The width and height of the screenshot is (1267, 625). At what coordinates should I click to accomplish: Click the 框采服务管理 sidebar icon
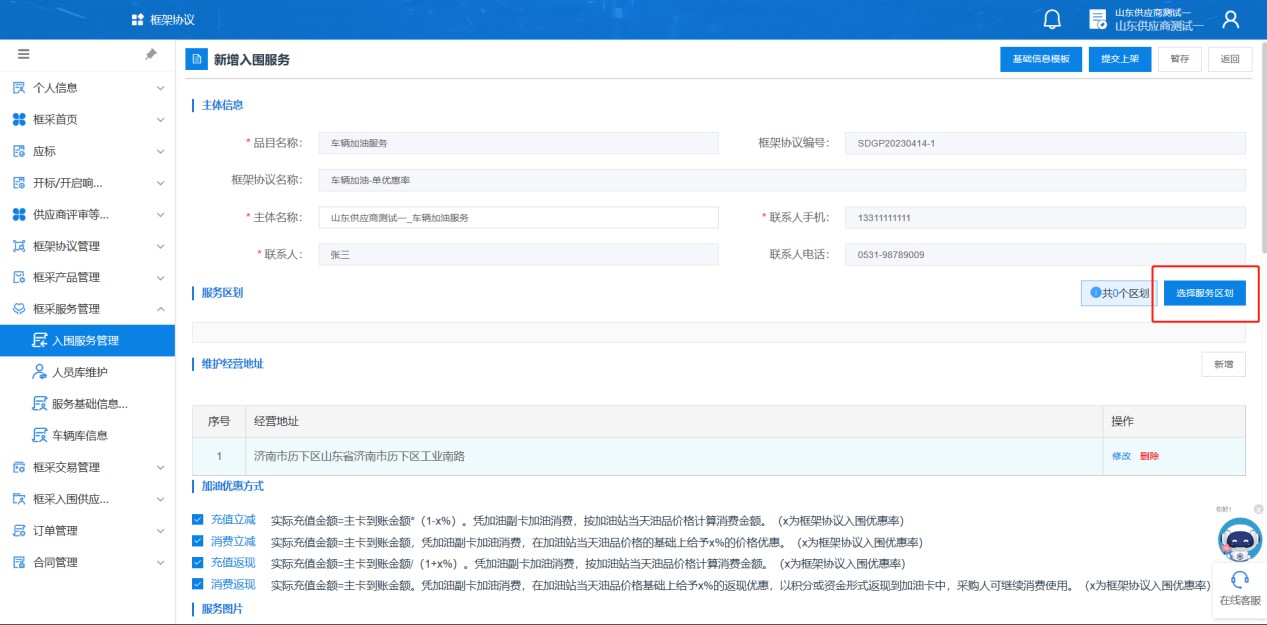(x=19, y=309)
